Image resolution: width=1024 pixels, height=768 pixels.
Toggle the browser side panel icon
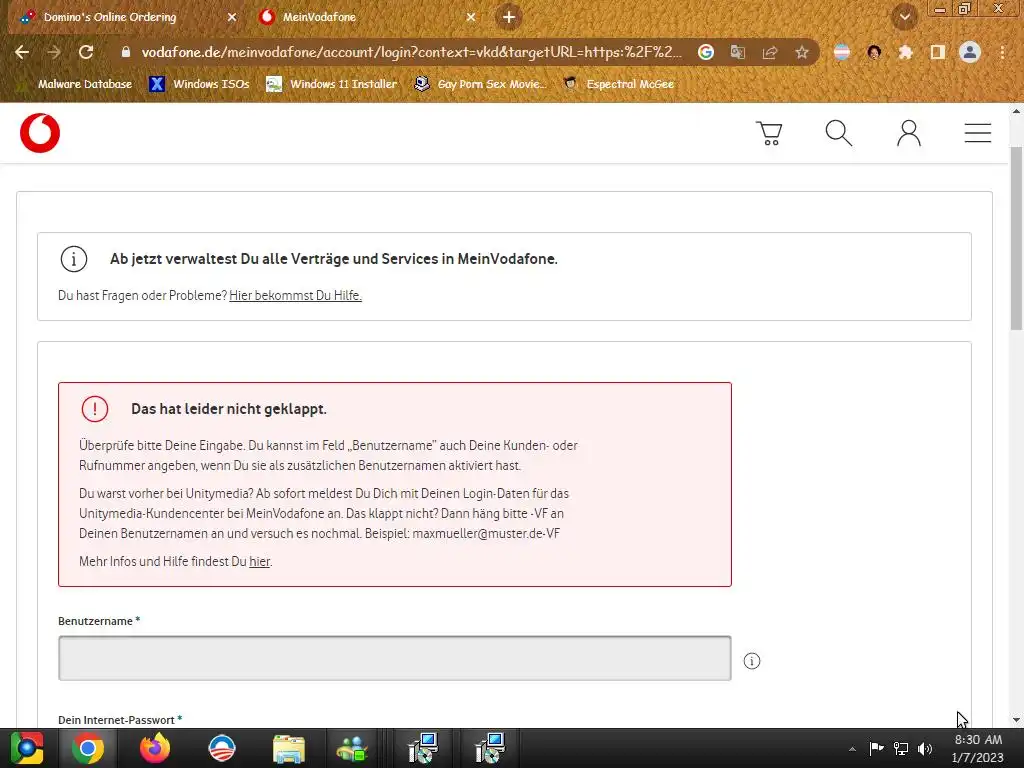(x=938, y=52)
